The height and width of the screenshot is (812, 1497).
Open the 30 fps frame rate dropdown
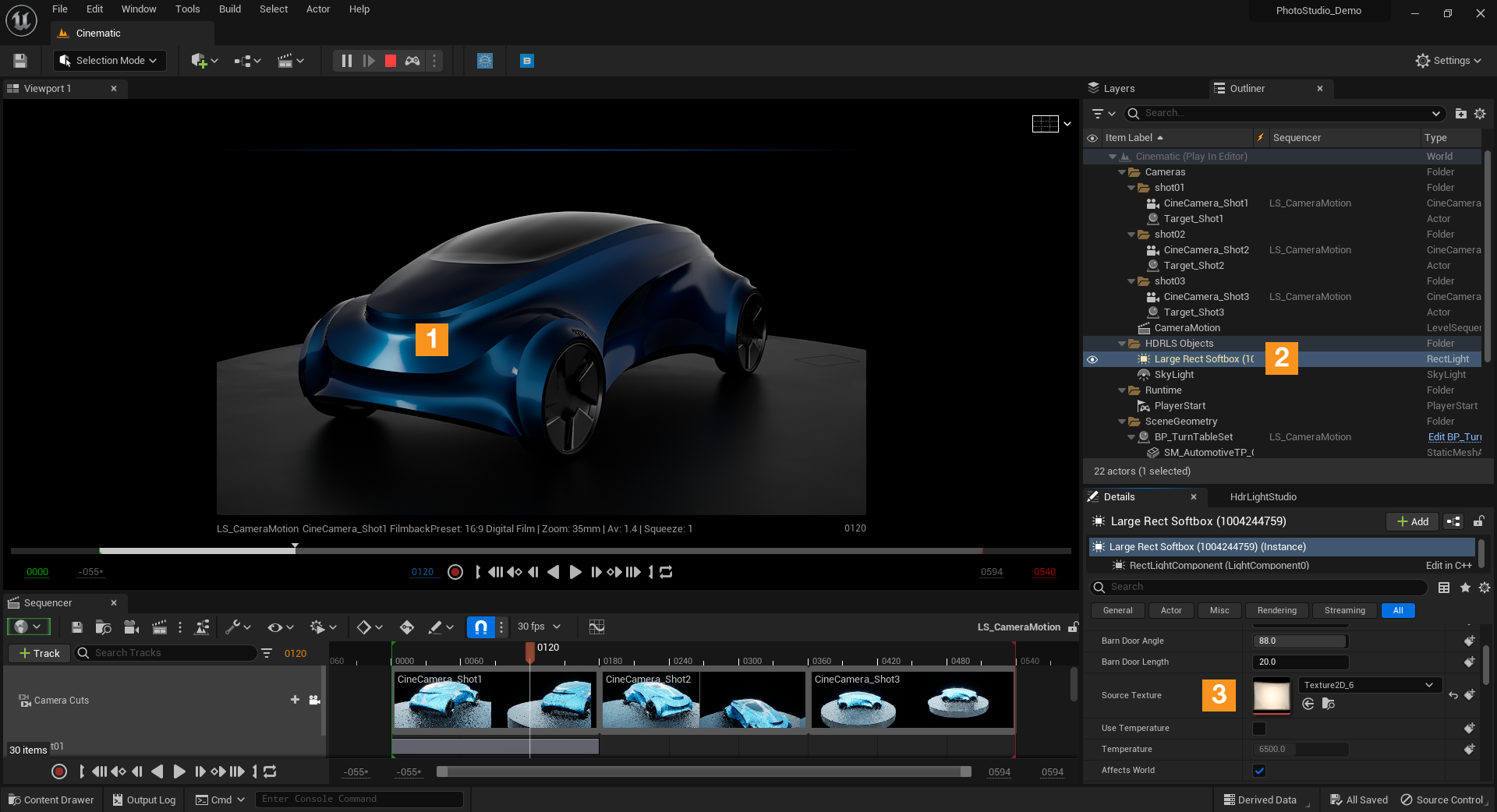[540, 627]
